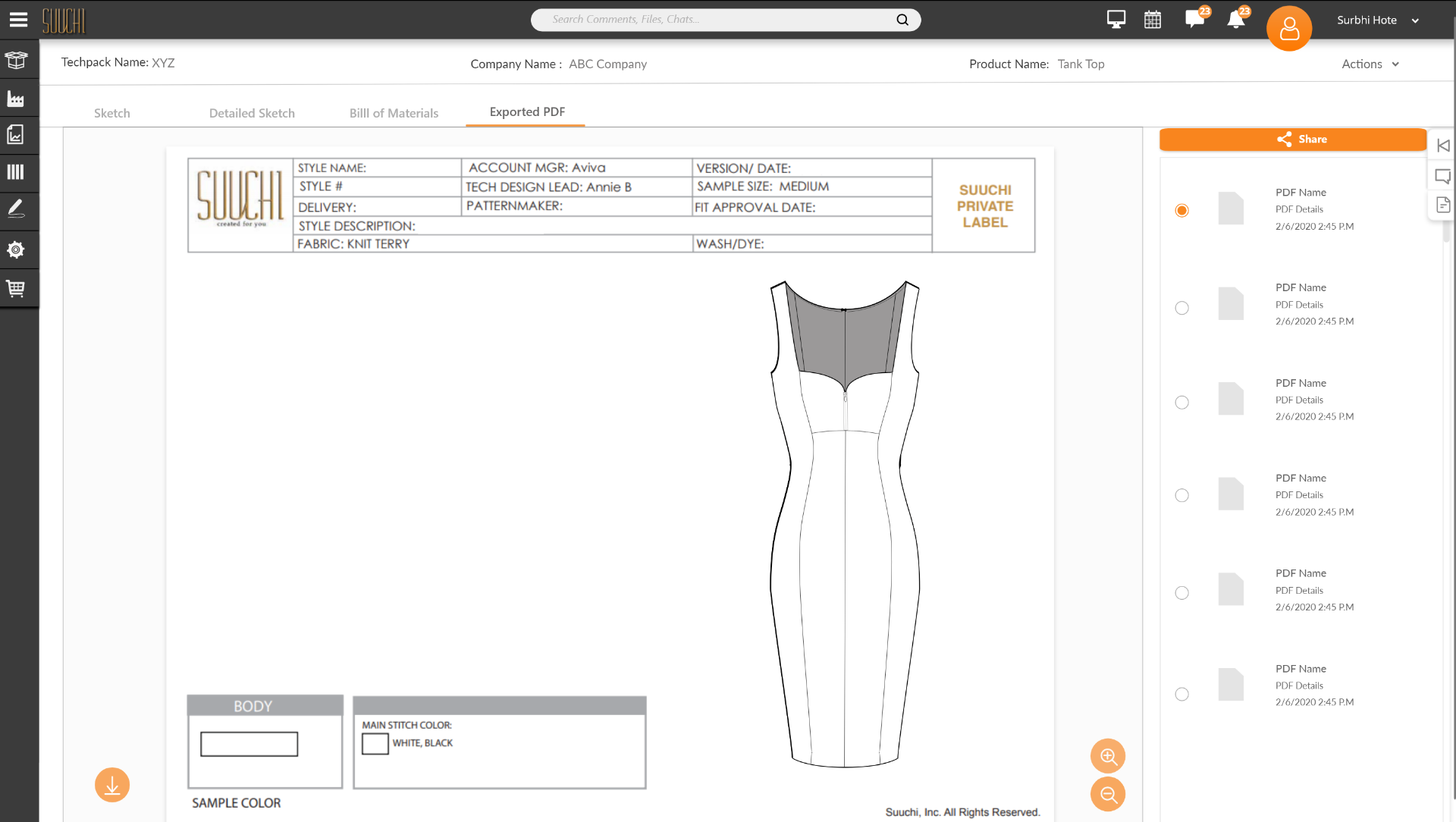Open the Surbhi Hote user dropdown
The width and height of the screenshot is (1456, 822).
(1378, 20)
